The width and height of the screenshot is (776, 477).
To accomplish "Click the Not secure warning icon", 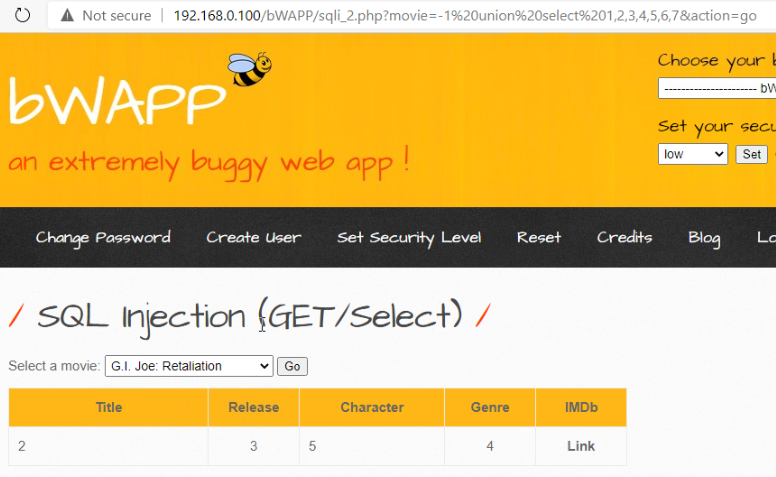I will pyautogui.click(x=67, y=16).
